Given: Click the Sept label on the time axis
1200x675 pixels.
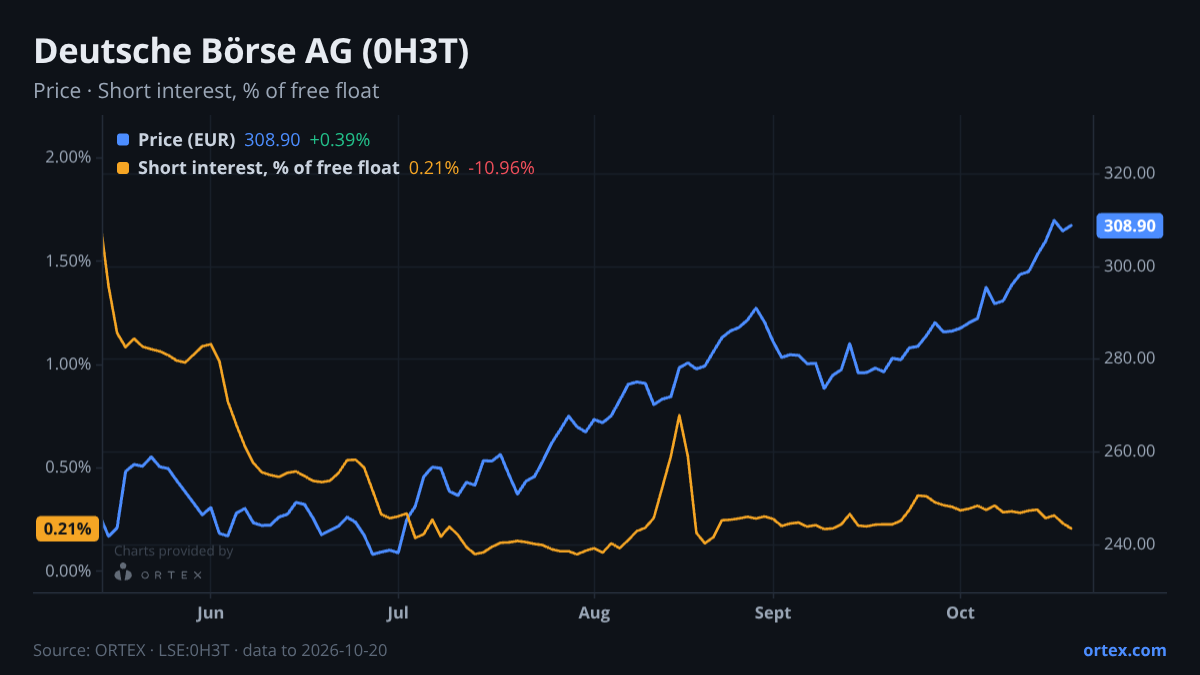Looking at the screenshot, I should 773,612.
